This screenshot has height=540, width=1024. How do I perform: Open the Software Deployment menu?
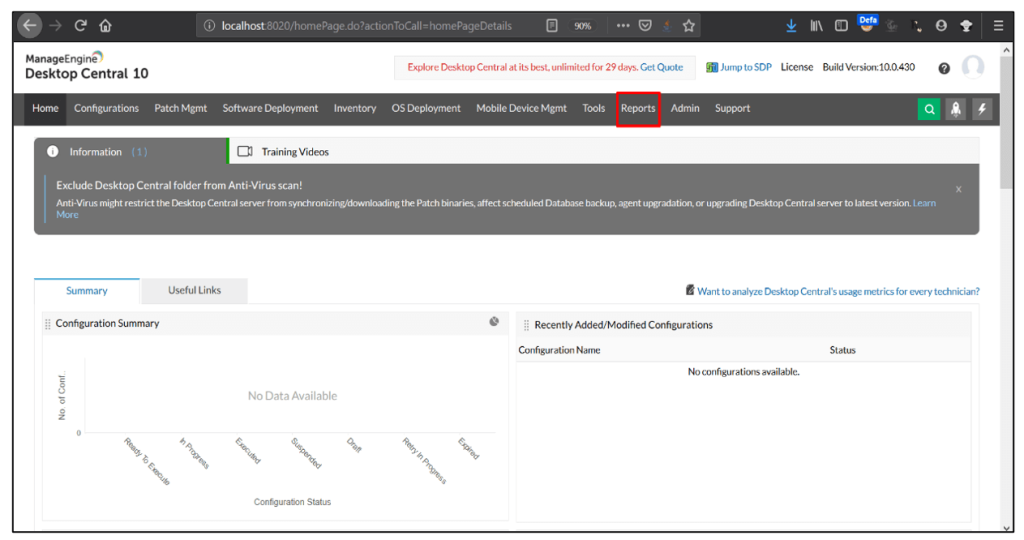pos(270,108)
